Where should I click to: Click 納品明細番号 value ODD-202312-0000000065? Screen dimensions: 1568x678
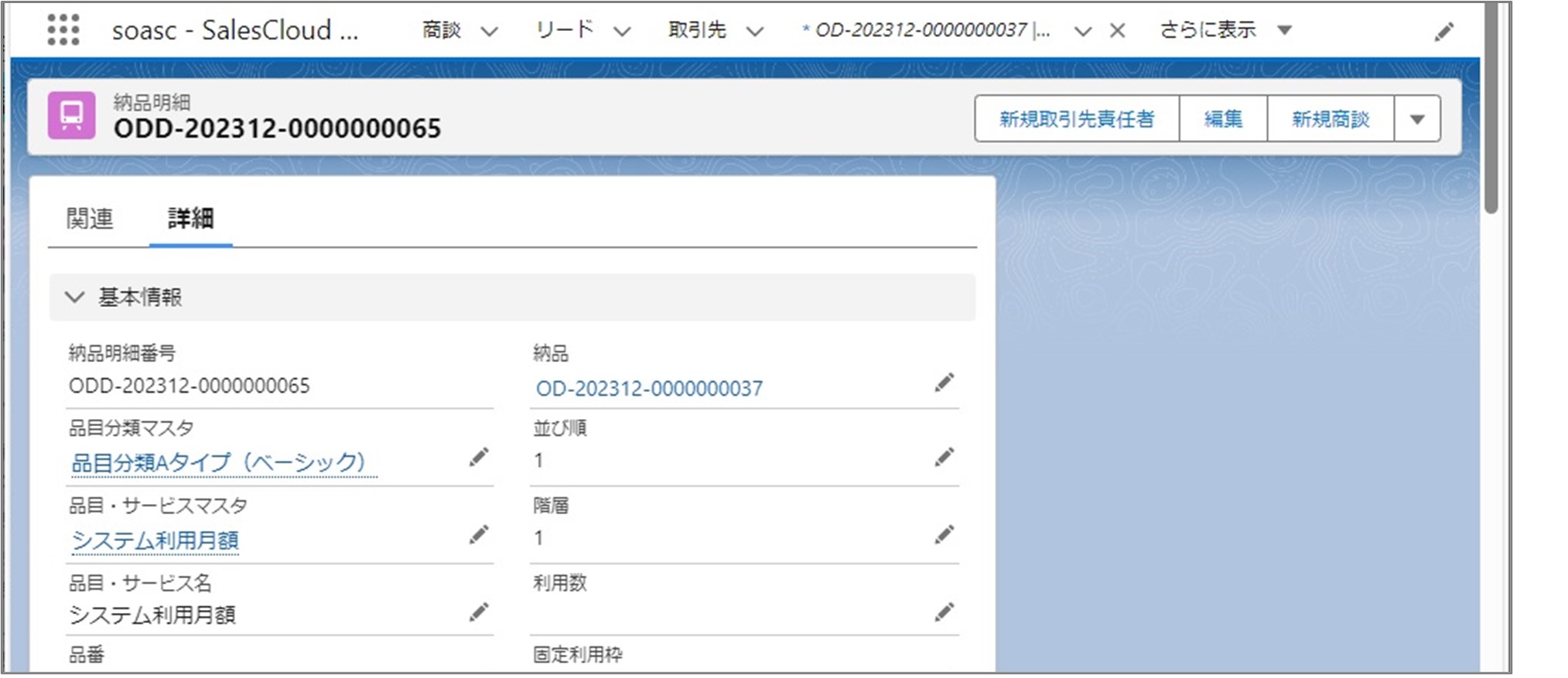[x=190, y=386]
